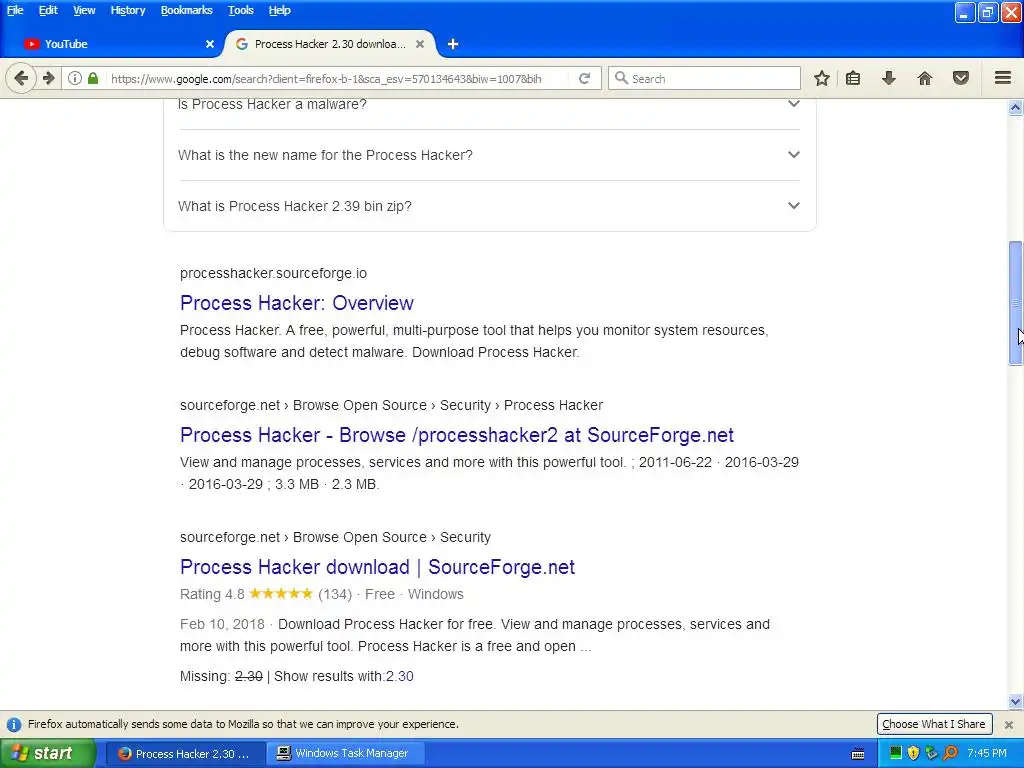Bookmark this page with the star icon
This screenshot has width=1024, height=768.
click(822, 78)
